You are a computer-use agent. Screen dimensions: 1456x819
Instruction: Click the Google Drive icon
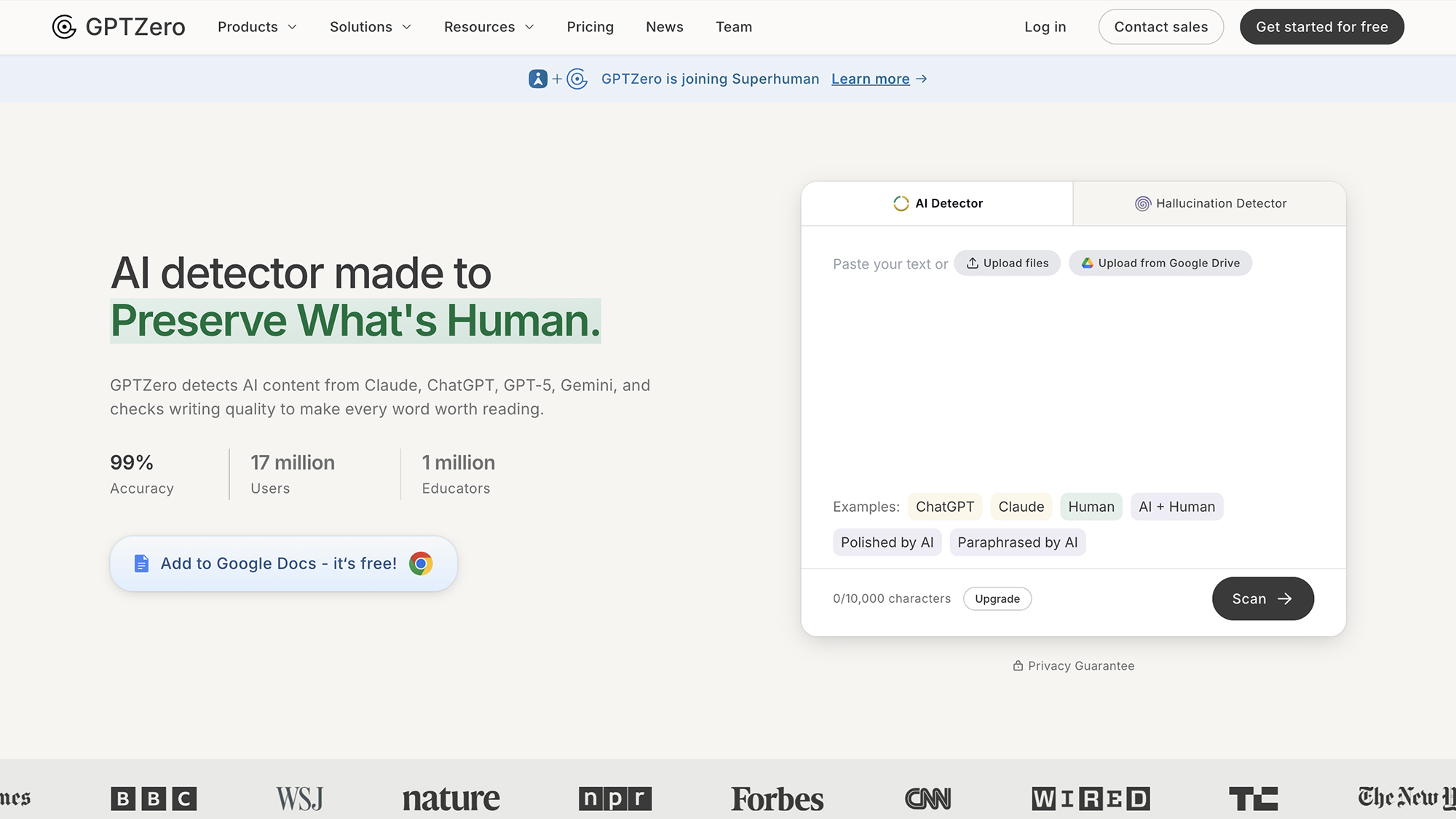pos(1087,263)
